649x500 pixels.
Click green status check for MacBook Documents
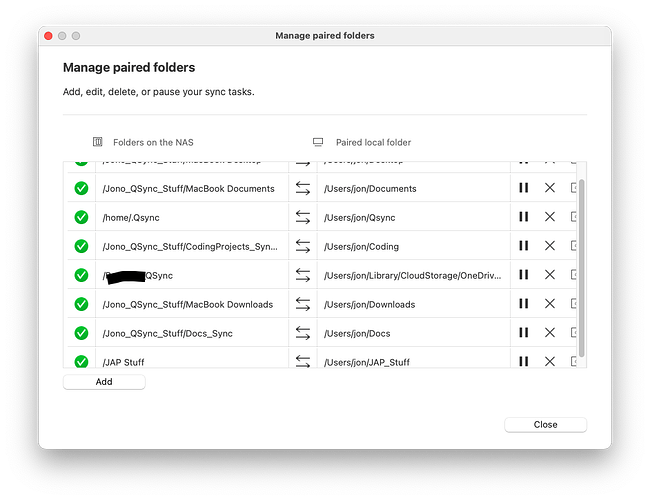pyautogui.click(x=81, y=188)
